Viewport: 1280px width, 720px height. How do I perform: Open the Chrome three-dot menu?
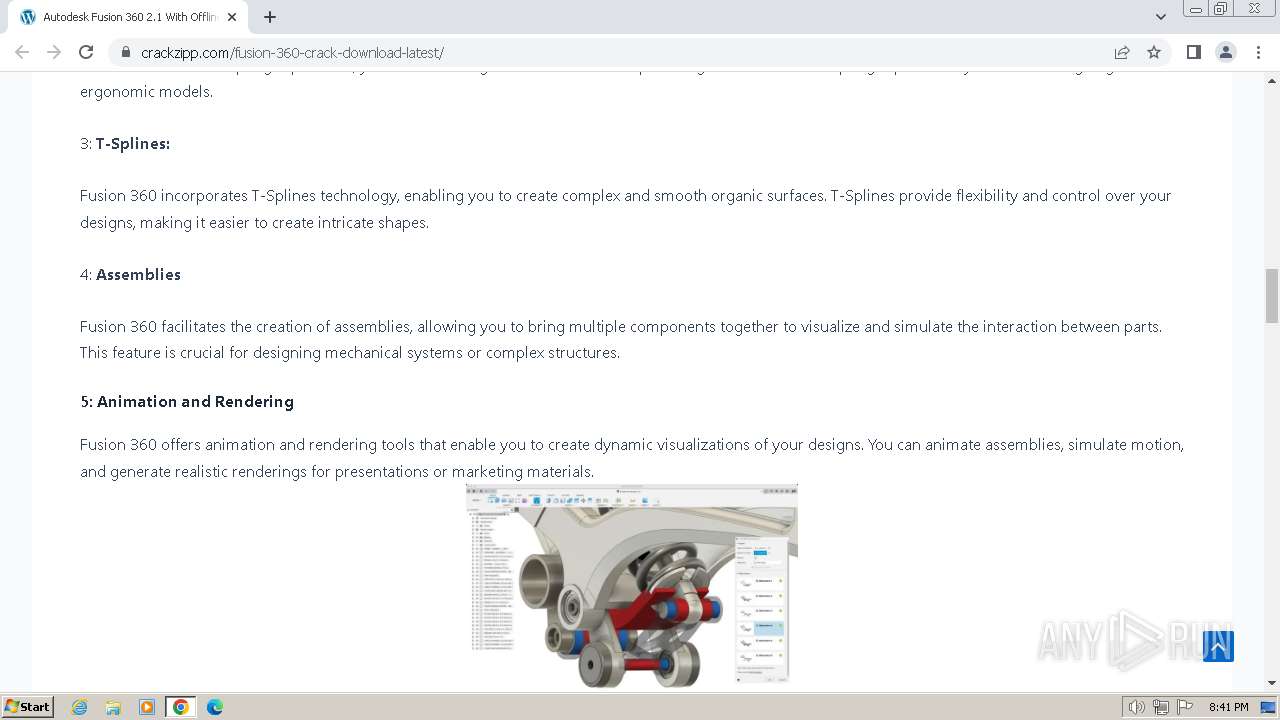pos(1258,52)
